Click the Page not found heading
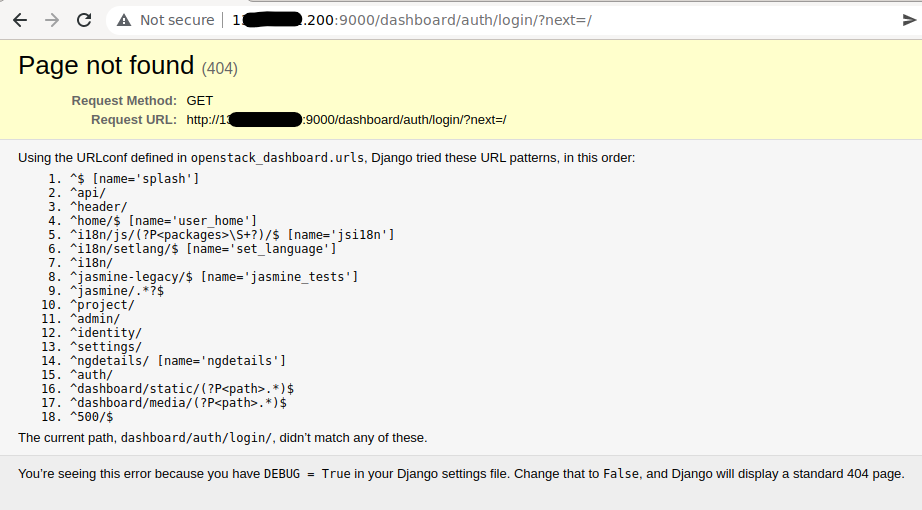The width and height of the screenshot is (922, 510). pos(106,66)
